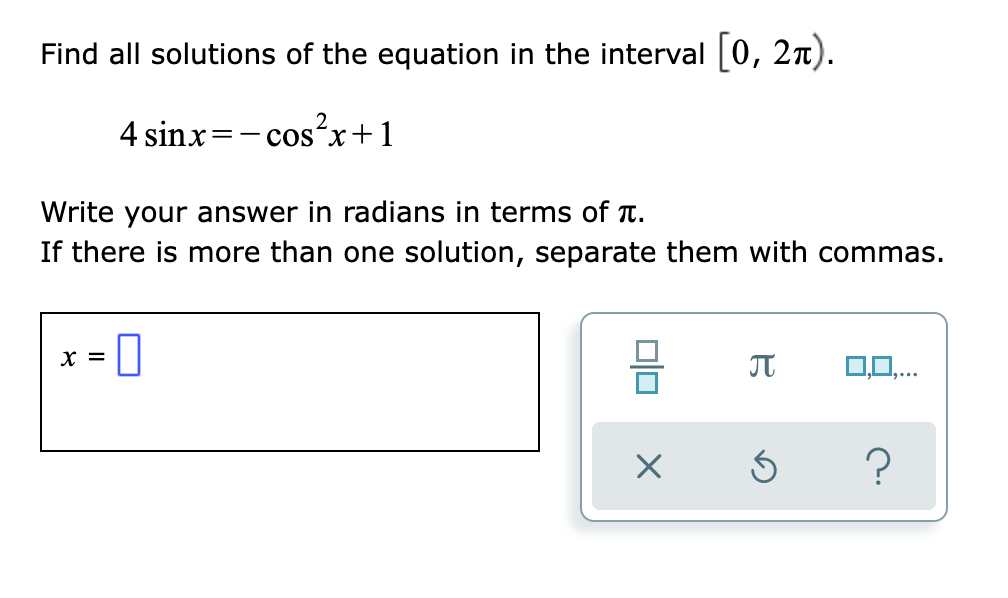Insert comma-separated list template
1008x598 pixels.
coord(881,367)
